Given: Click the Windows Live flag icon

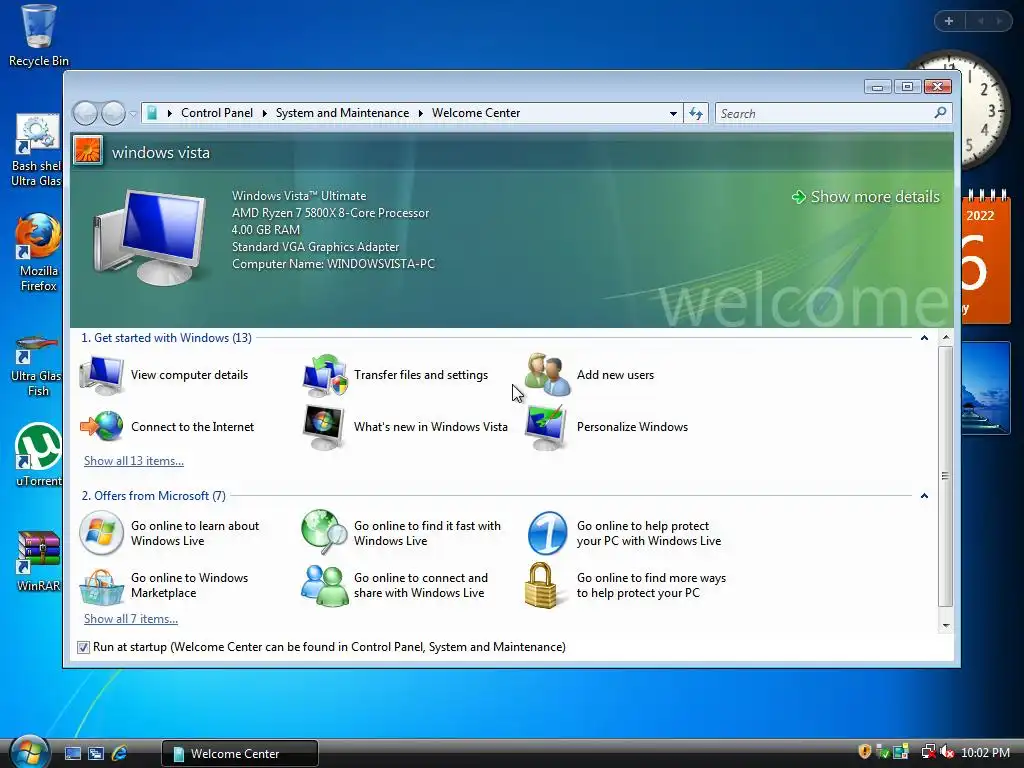Looking at the screenshot, I should pyautogui.click(x=101, y=533).
